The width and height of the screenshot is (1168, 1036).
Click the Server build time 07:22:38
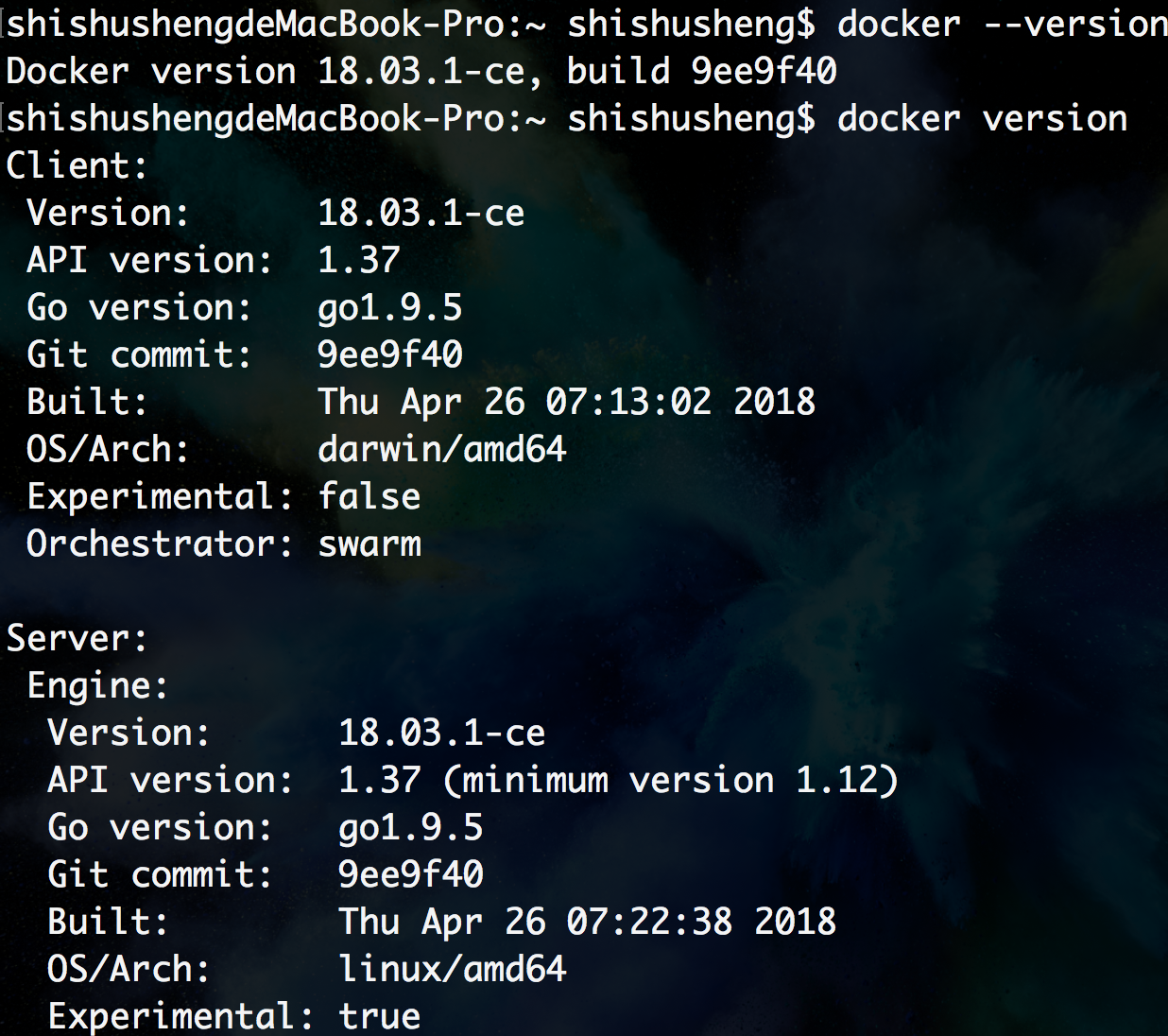(x=649, y=922)
